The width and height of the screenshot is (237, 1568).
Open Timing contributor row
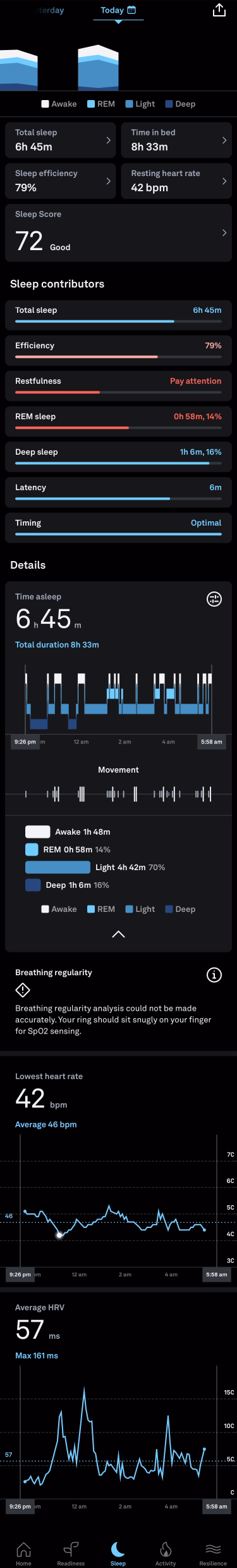point(118,528)
